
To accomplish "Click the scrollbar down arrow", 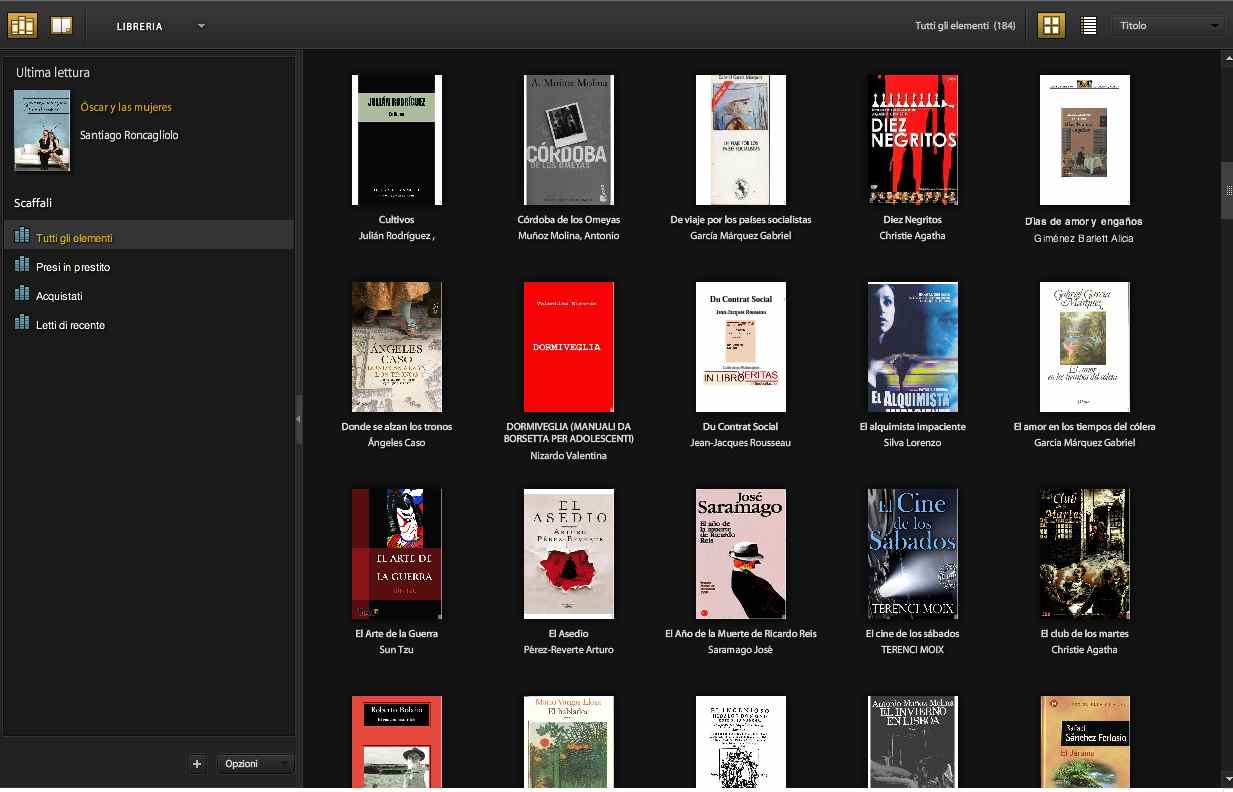I will [x=1227, y=778].
